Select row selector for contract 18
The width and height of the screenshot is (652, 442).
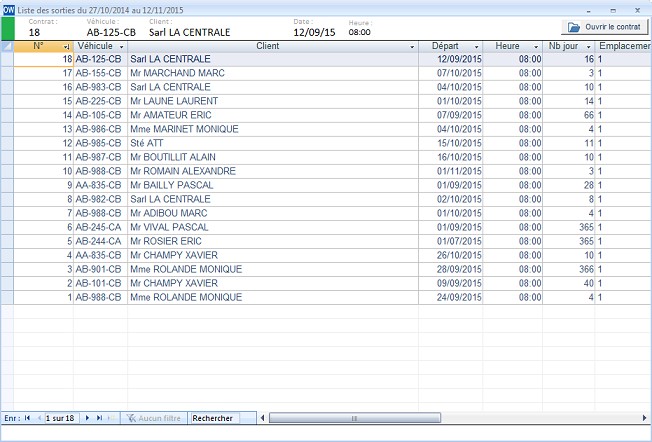pos(7,59)
